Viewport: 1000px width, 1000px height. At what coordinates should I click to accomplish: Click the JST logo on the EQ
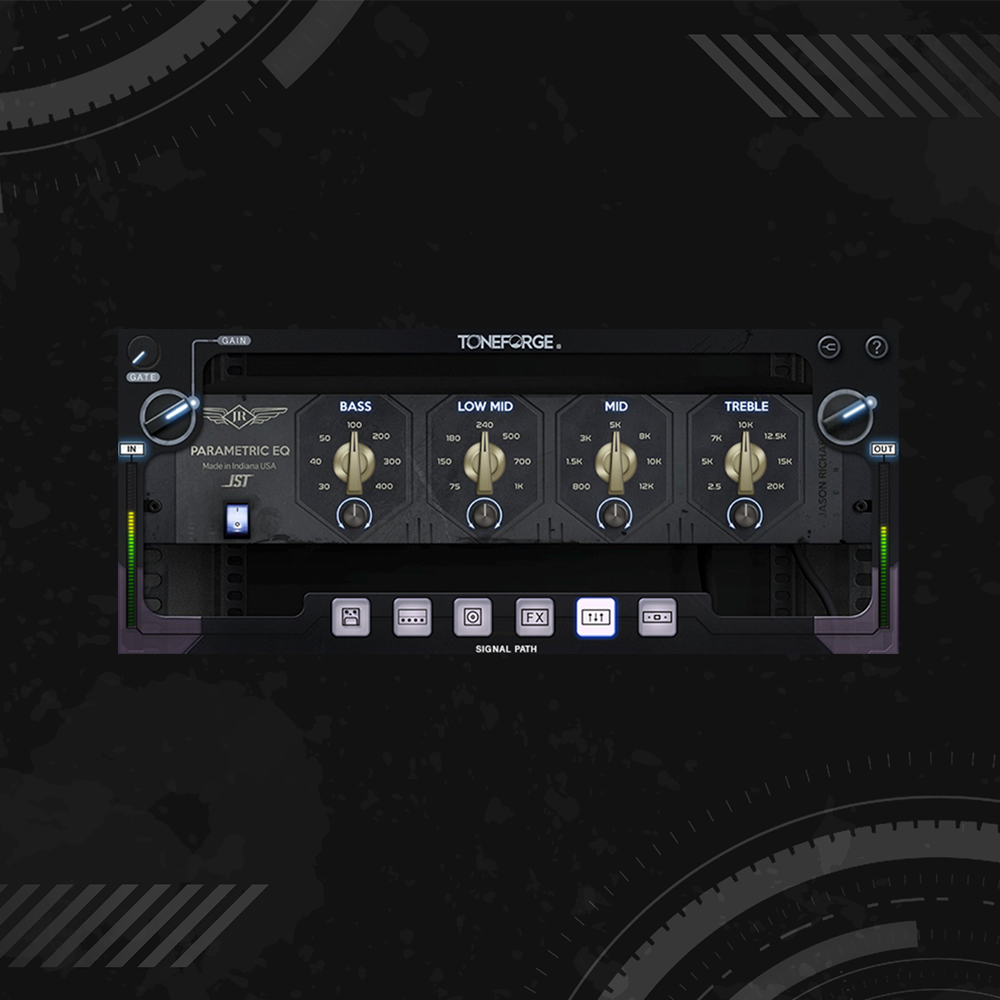pos(237,481)
